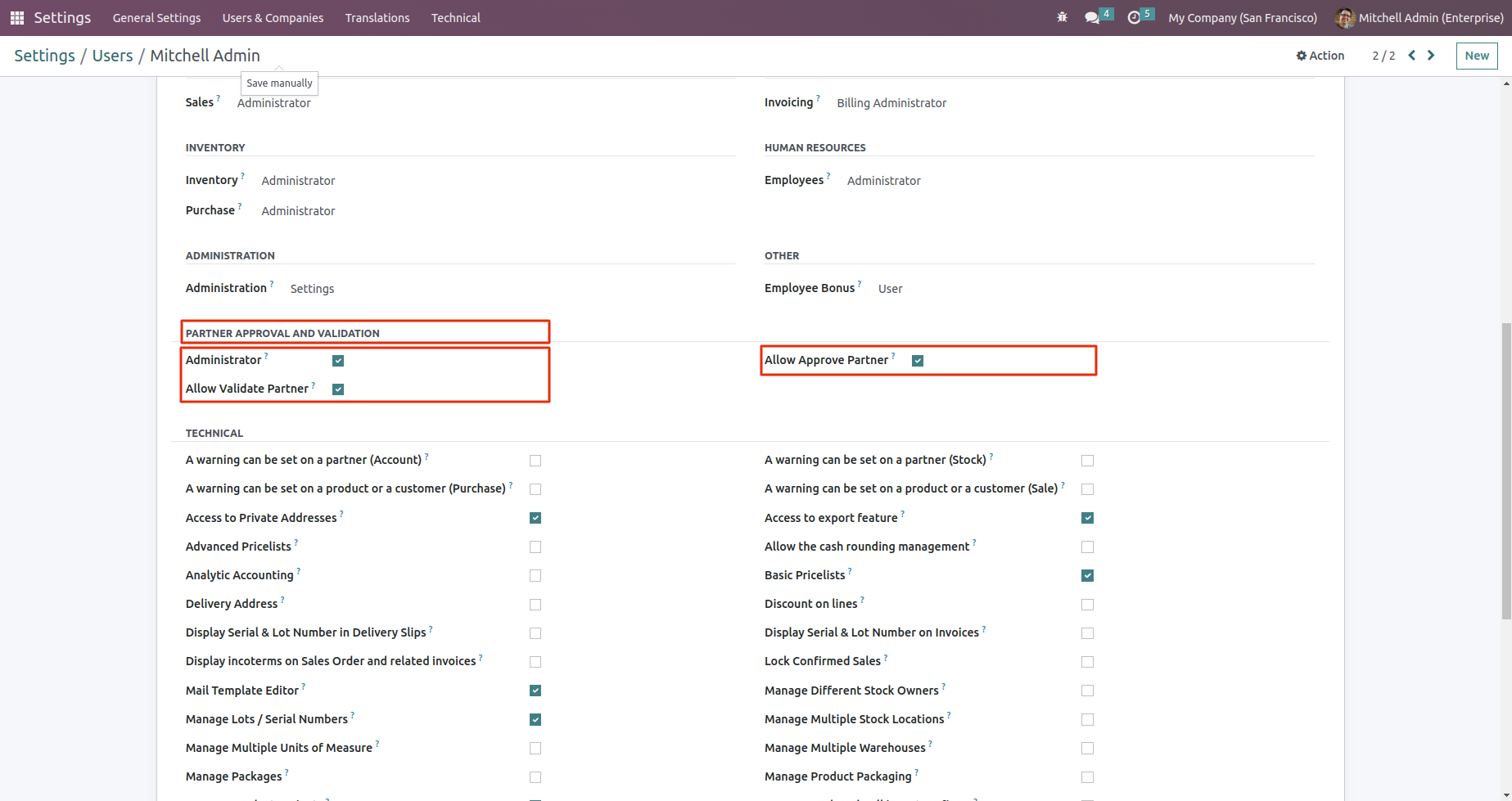Open Users & Companies menu
The height and width of the screenshot is (801, 1512).
click(x=273, y=18)
